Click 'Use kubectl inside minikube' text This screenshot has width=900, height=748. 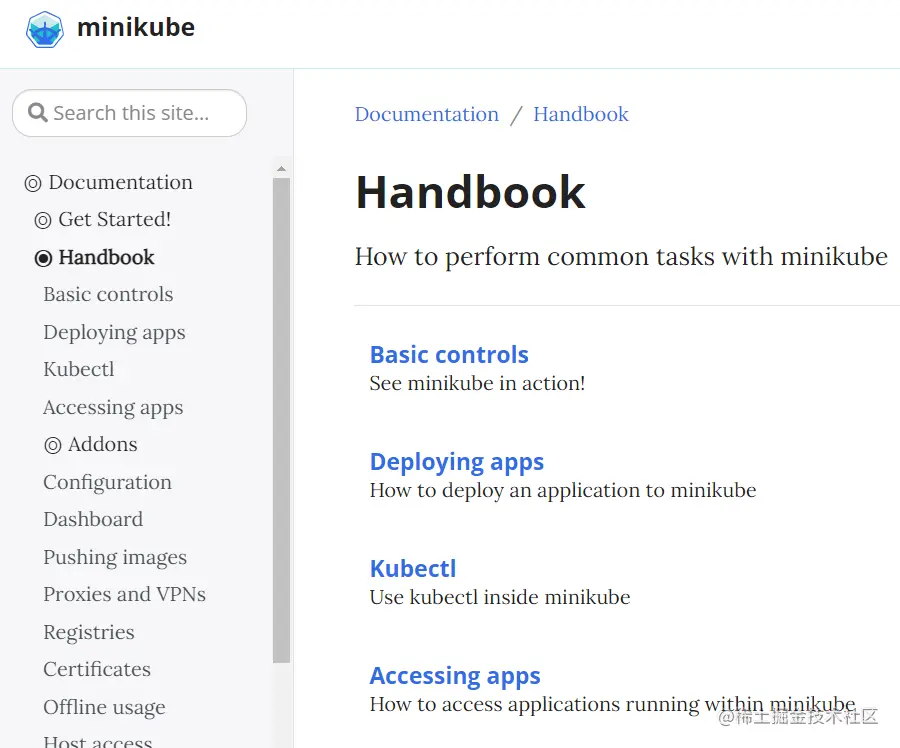coord(500,598)
